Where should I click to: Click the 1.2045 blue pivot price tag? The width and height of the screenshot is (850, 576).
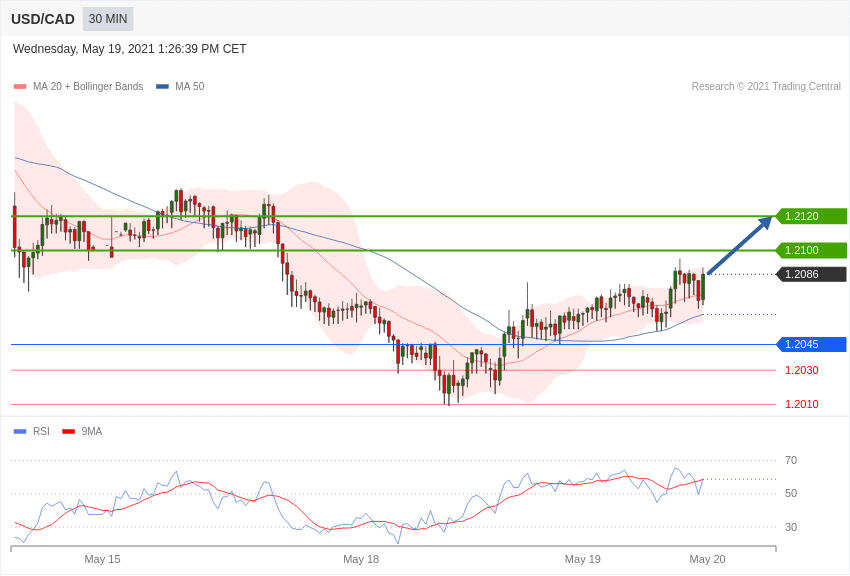pos(812,344)
